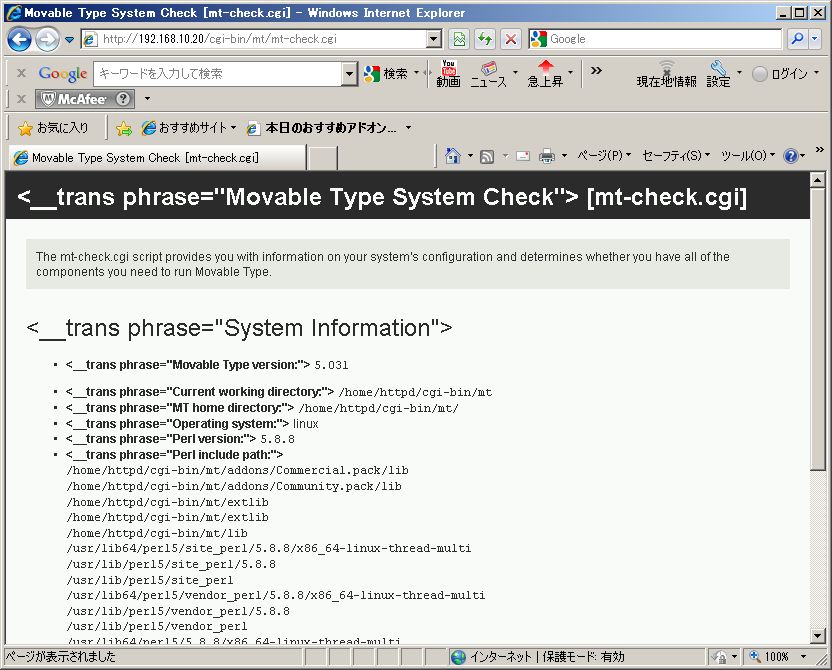The width and height of the screenshot is (832, 670).
Task: Open the 本日のおすすめアドオン favorites link
Action: point(322,128)
